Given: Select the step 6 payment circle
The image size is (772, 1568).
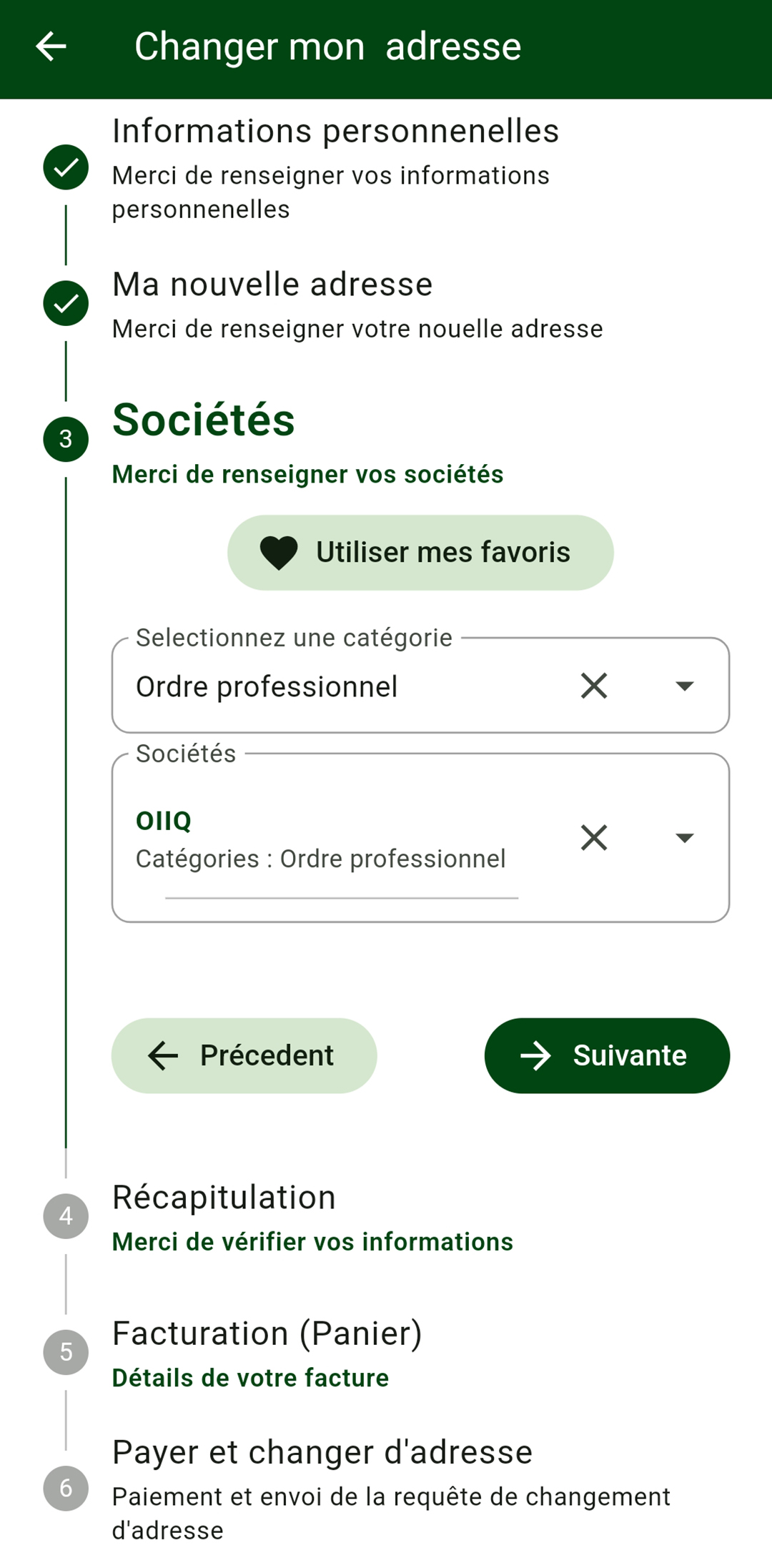Looking at the screenshot, I should (66, 1488).
